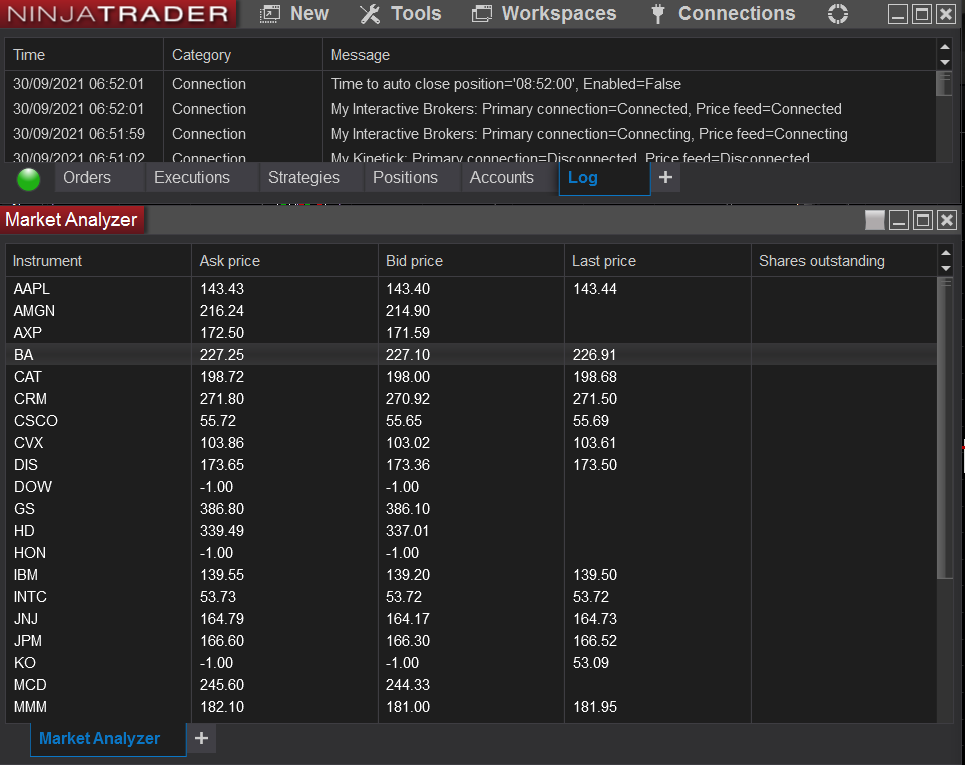Select the MMM instrument row
This screenshot has height=765, width=965.
[x=471, y=707]
